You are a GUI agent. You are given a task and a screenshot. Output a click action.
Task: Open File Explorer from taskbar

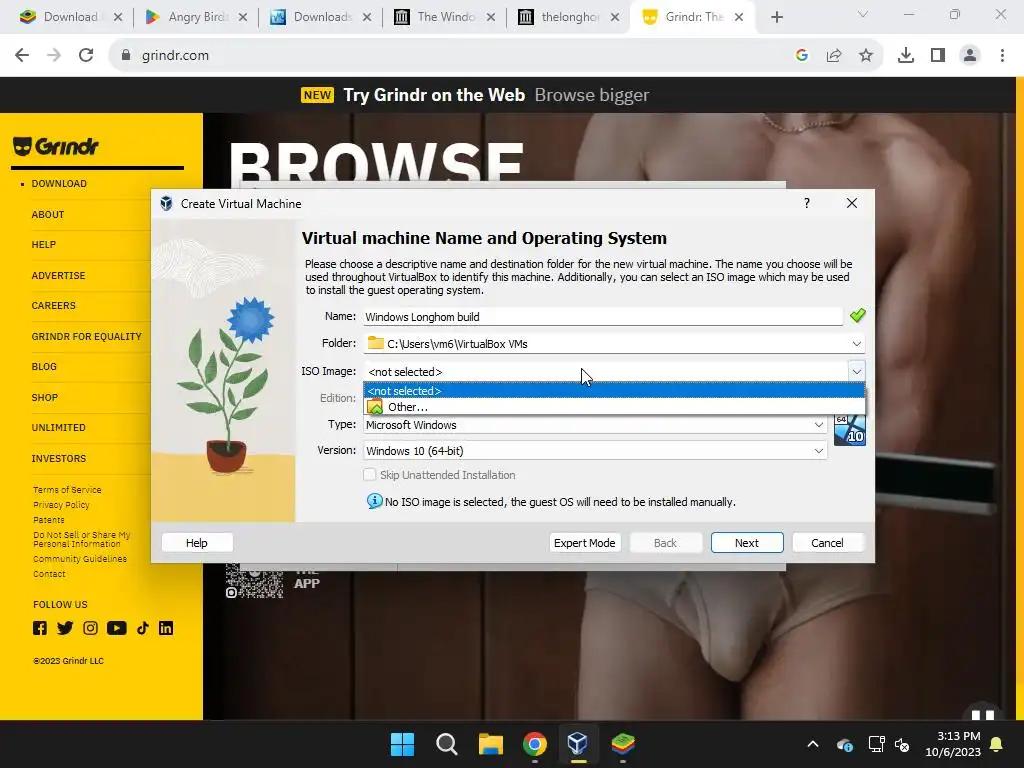pos(490,744)
